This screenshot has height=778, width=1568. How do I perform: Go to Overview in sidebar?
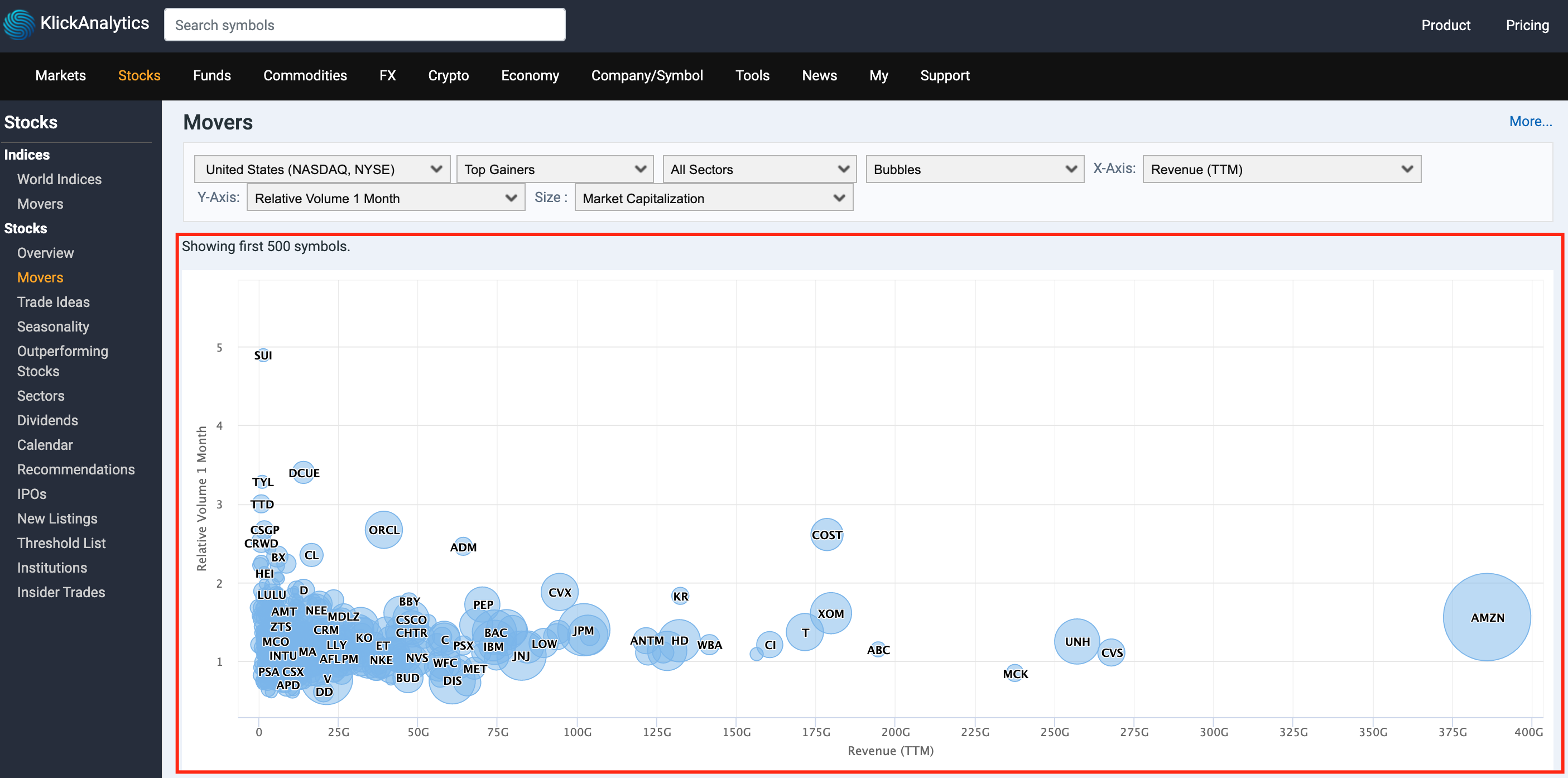[45, 253]
